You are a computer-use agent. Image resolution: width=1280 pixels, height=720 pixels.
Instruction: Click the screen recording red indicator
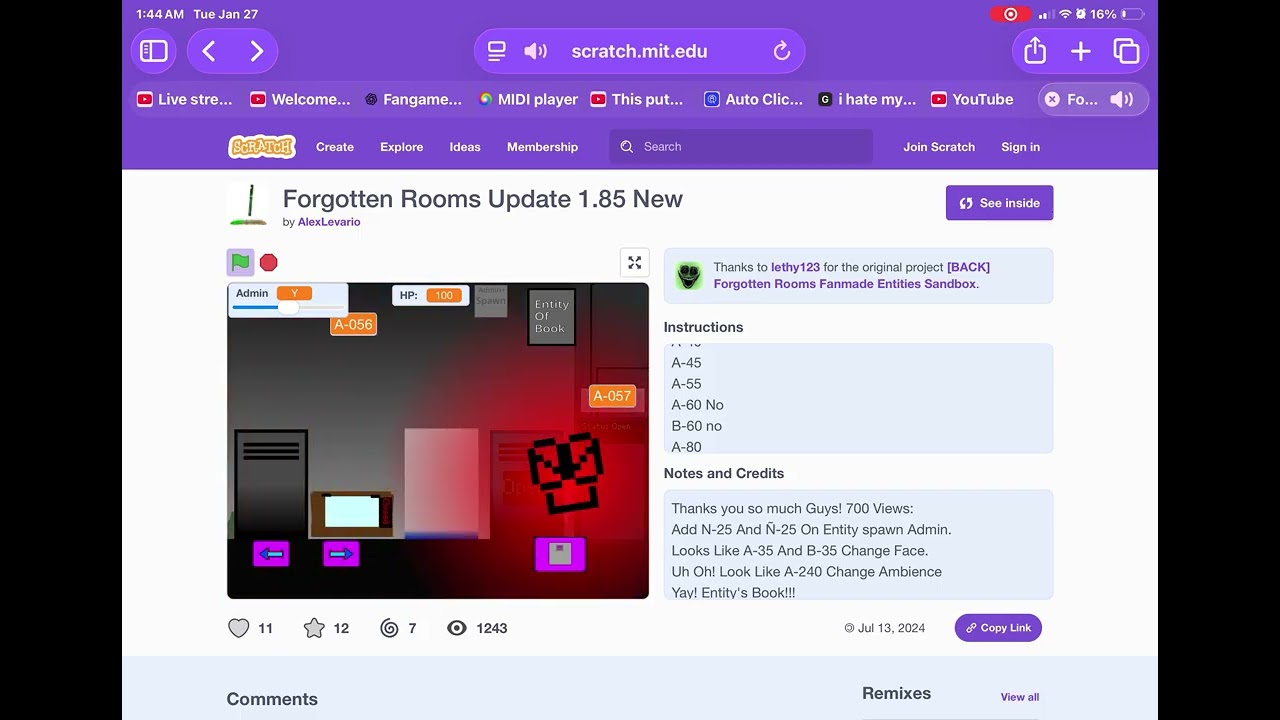[1010, 14]
